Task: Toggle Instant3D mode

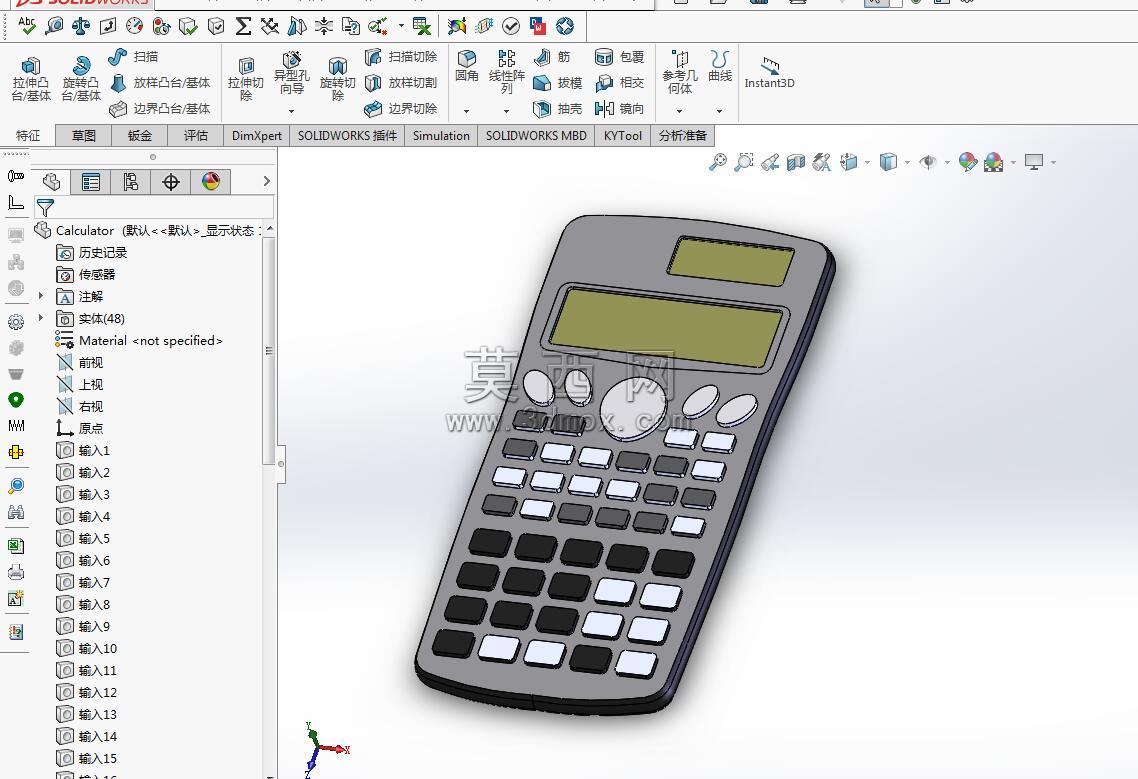Action: click(769, 73)
